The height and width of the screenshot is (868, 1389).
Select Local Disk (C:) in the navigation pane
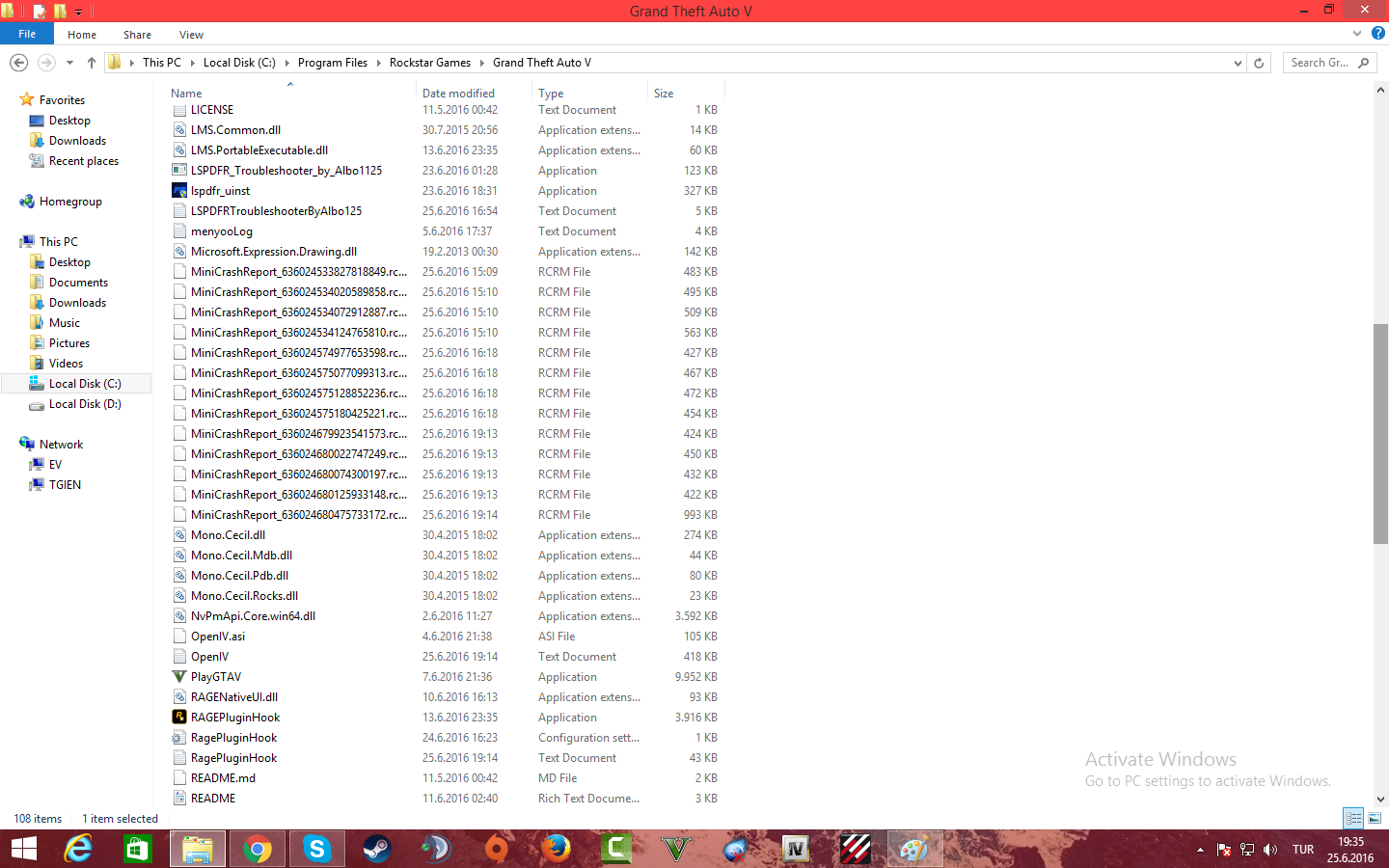click(85, 384)
